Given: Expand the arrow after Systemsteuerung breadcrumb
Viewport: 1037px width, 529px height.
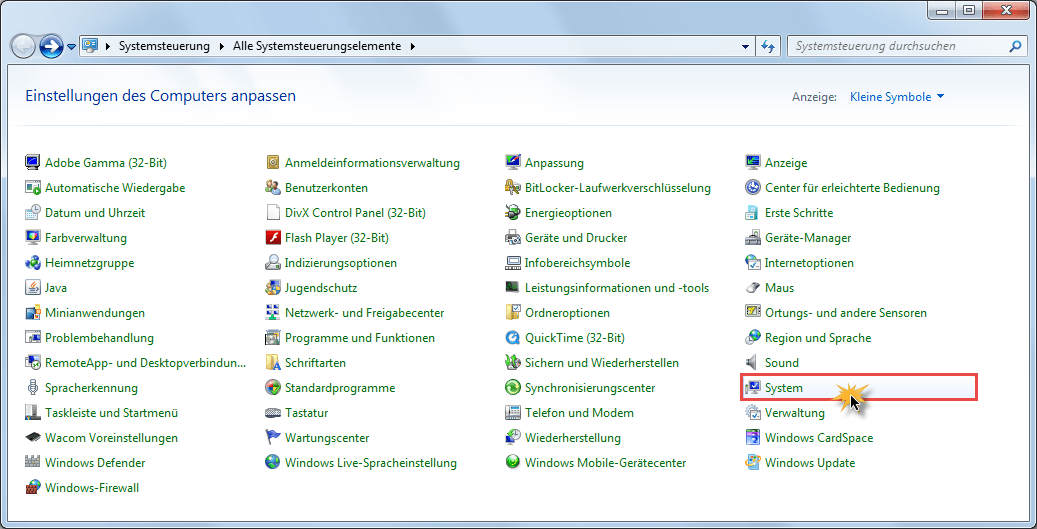Looking at the screenshot, I should 222,46.
